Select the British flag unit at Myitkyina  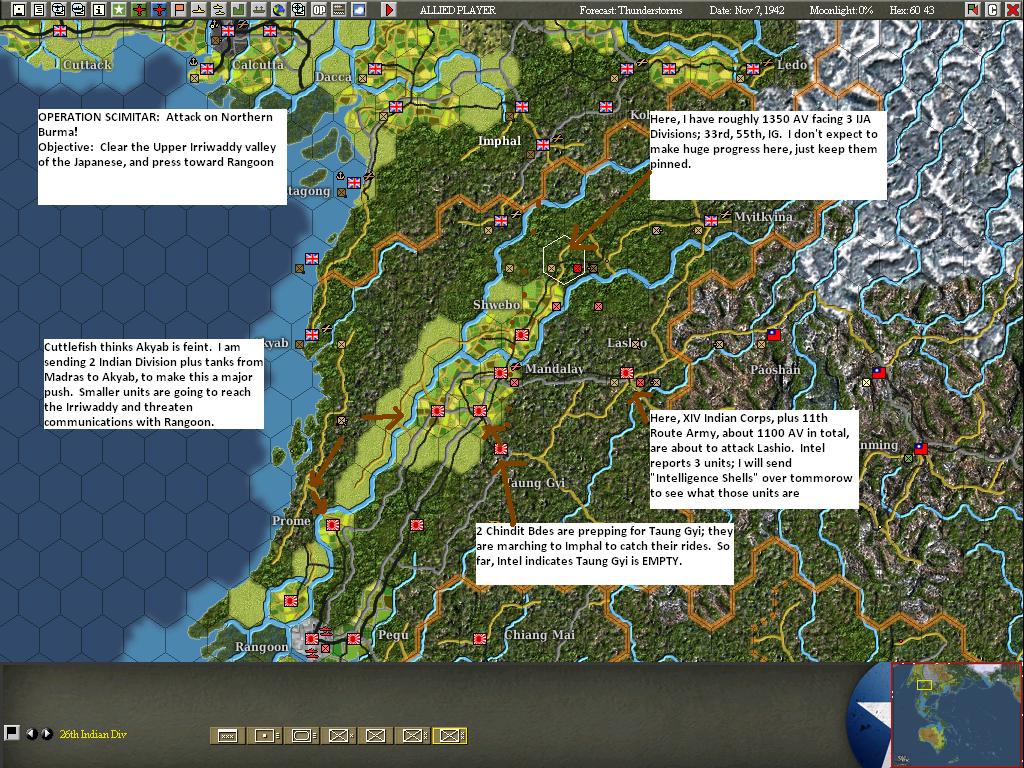pos(711,221)
